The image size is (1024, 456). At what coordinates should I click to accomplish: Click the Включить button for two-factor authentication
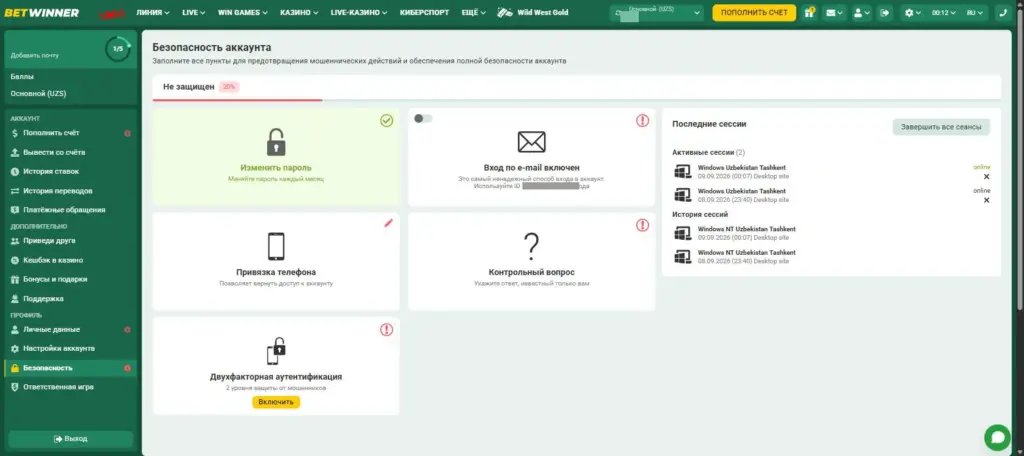(x=276, y=402)
